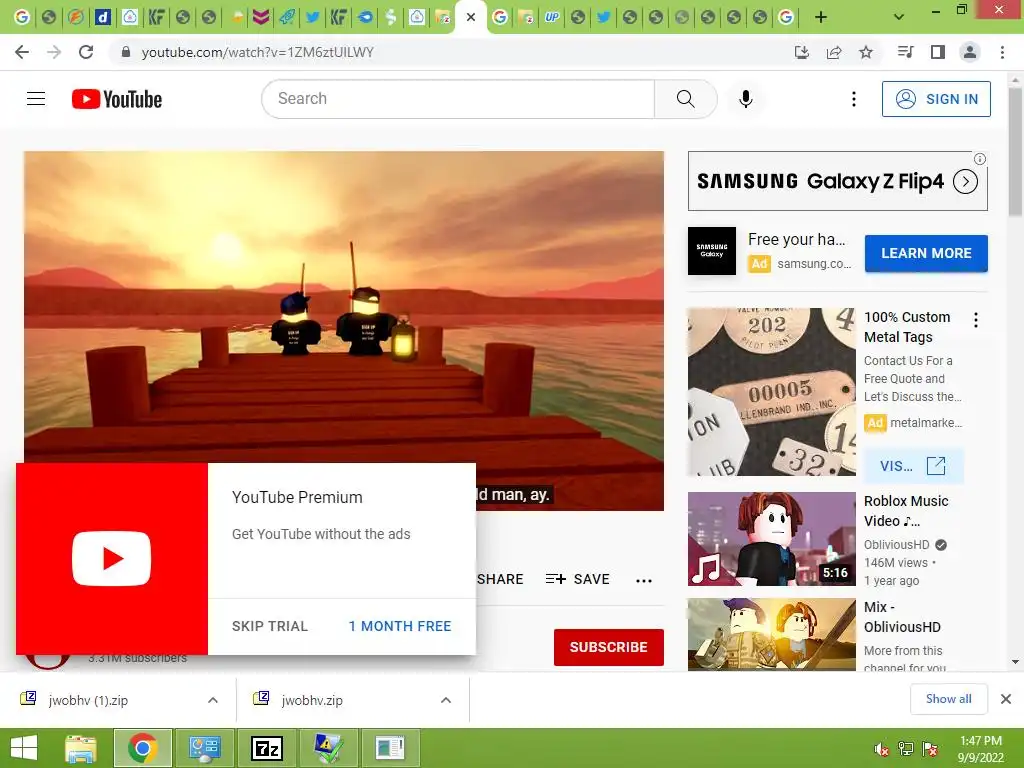Share this page using the address bar icon
The image size is (1024, 768).
pyautogui.click(x=834, y=52)
